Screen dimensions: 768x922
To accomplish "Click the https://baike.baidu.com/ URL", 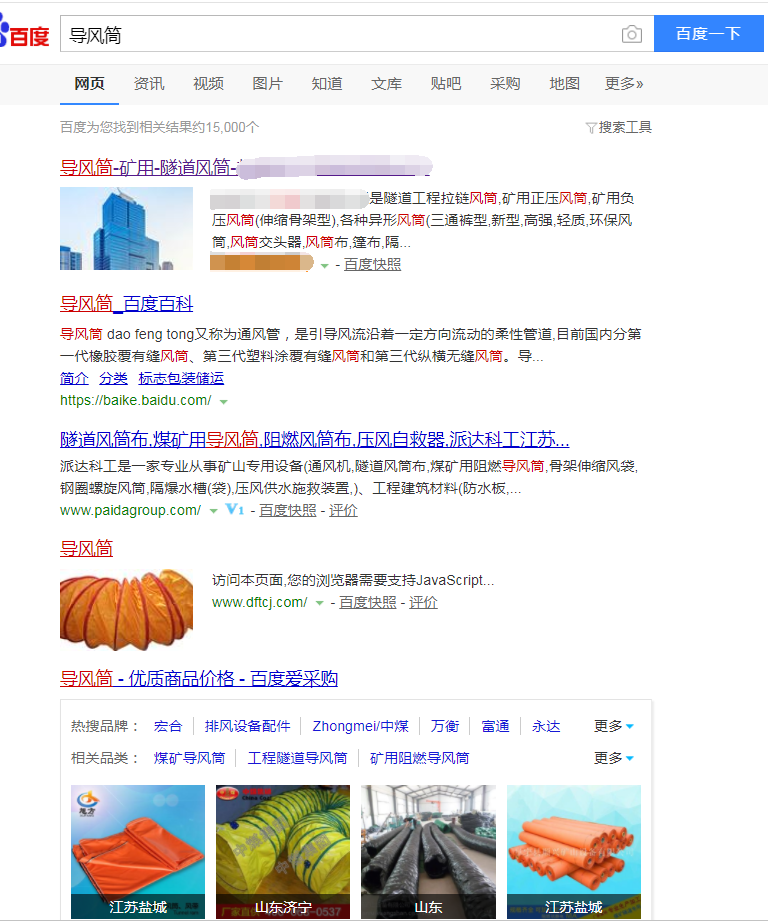I will click(136, 400).
